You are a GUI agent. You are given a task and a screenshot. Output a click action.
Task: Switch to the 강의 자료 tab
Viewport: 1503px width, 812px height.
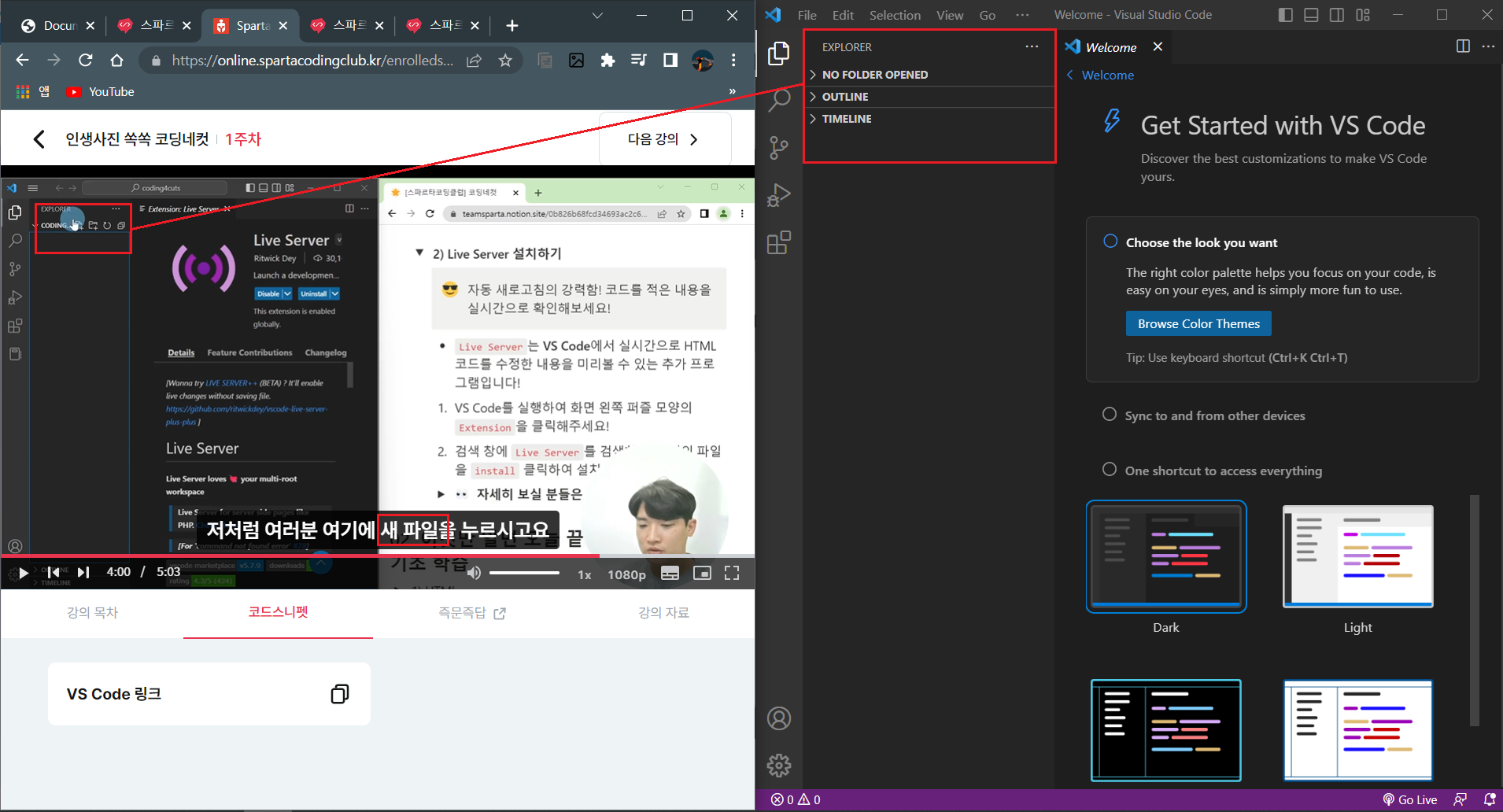tap(663, 613)
